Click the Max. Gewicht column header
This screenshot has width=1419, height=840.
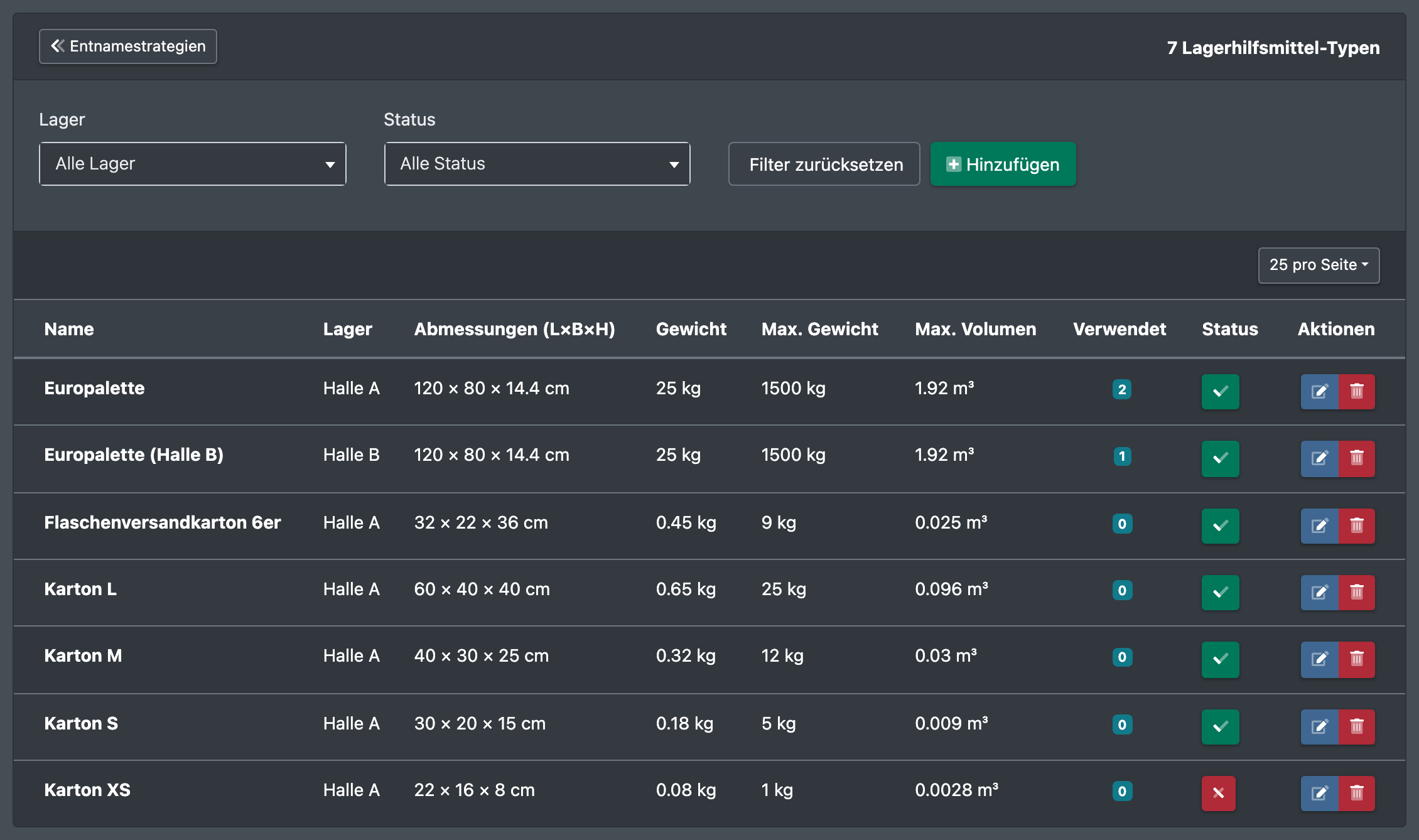point(820,329)
